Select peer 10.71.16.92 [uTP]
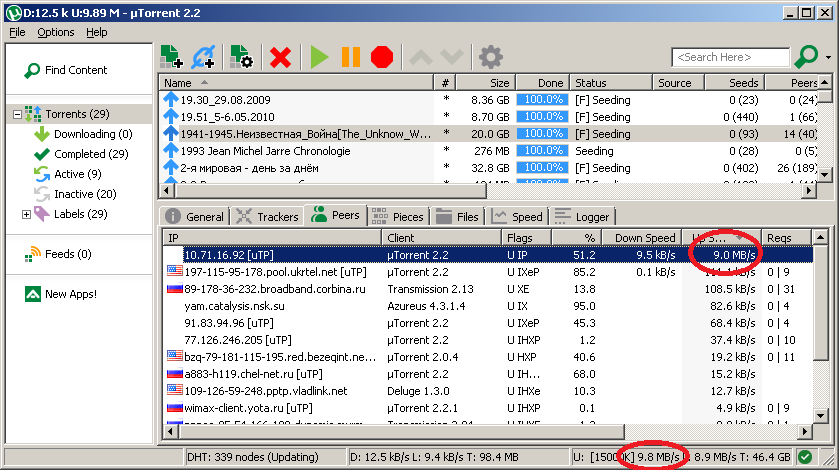The height and width of the screenshot is (470, 839). pos(228,255)
